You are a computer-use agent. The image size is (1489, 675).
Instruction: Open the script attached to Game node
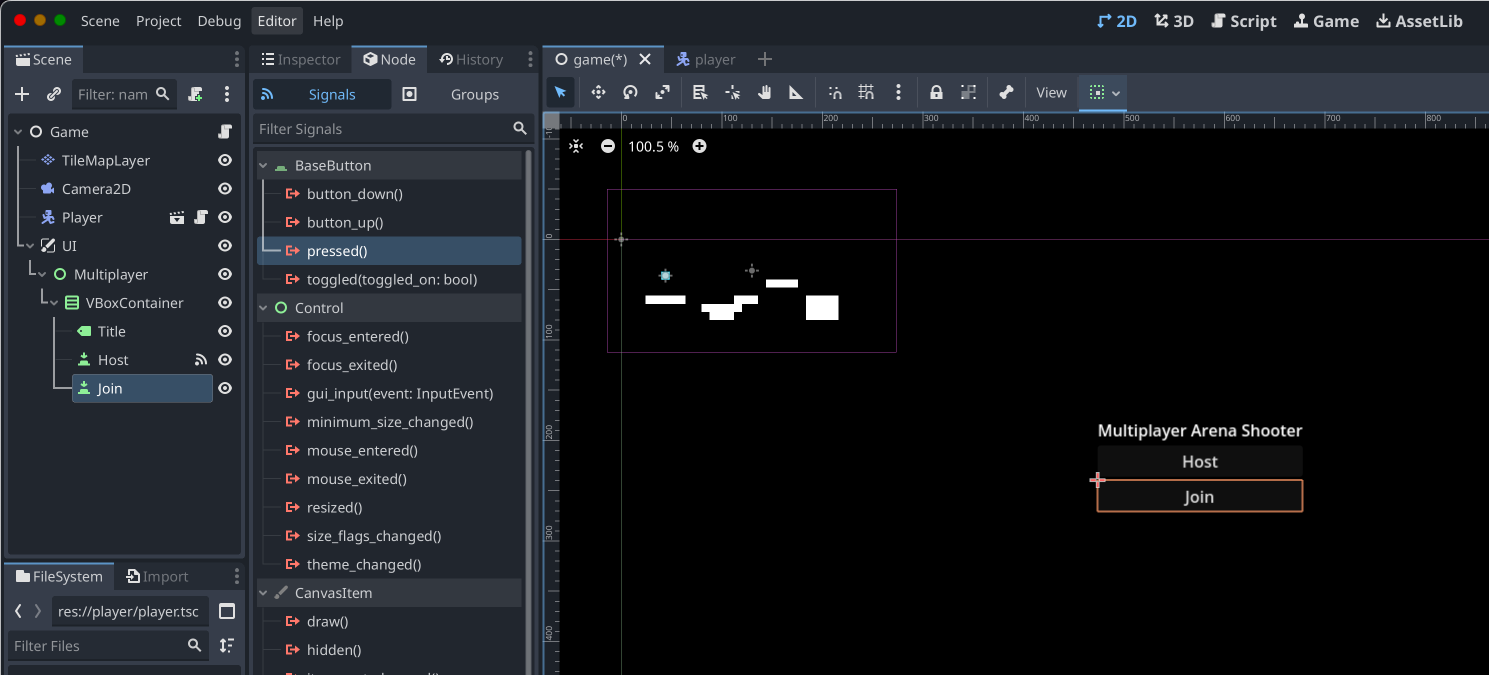(x=225, y=132)
